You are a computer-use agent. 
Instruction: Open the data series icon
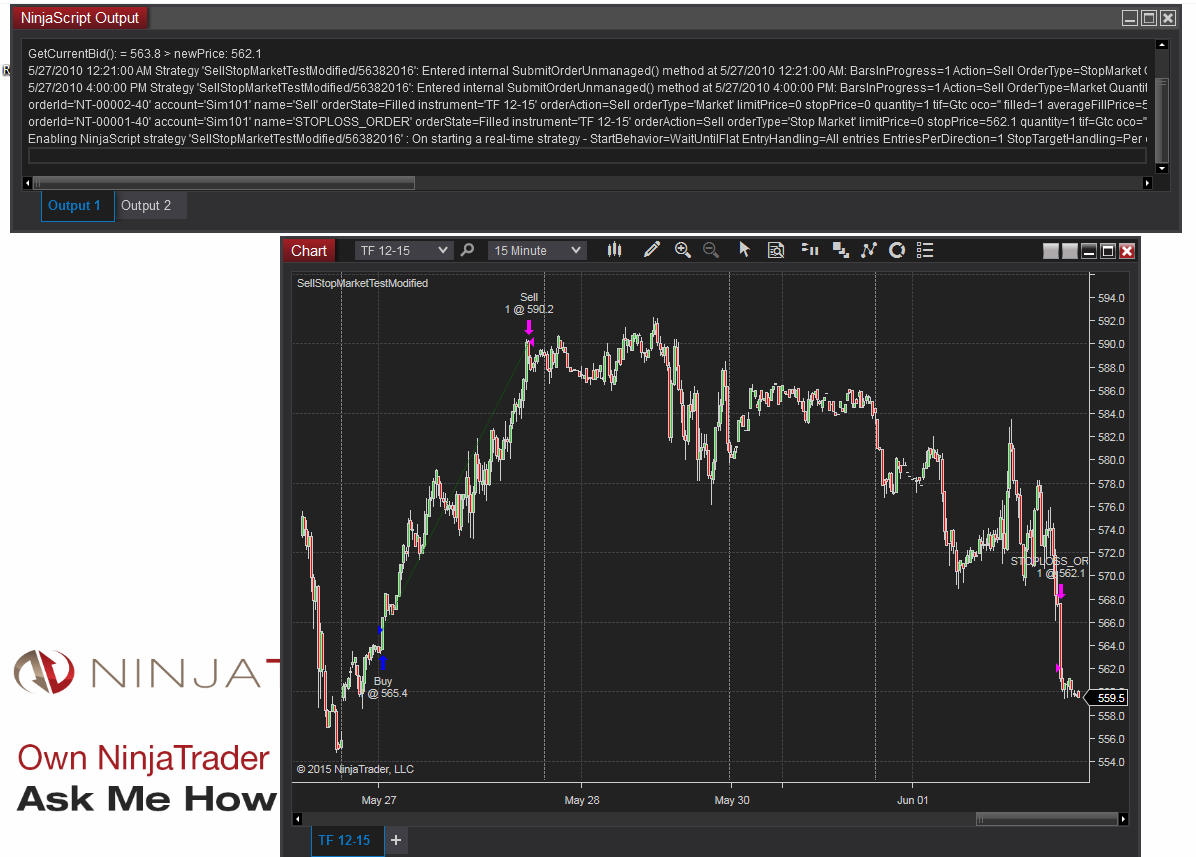[x=810, y=250]
